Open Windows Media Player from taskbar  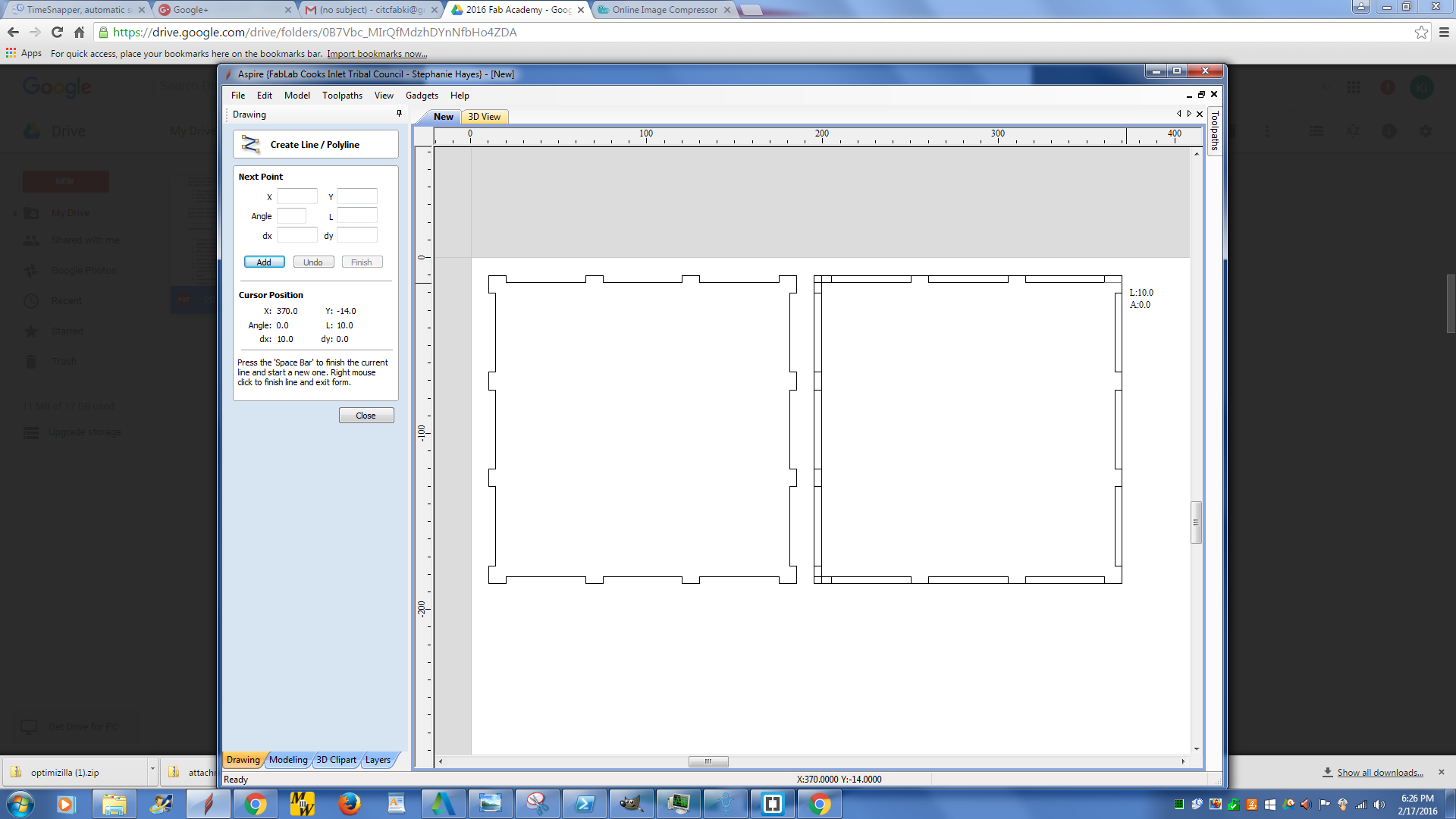coord(65,804)
